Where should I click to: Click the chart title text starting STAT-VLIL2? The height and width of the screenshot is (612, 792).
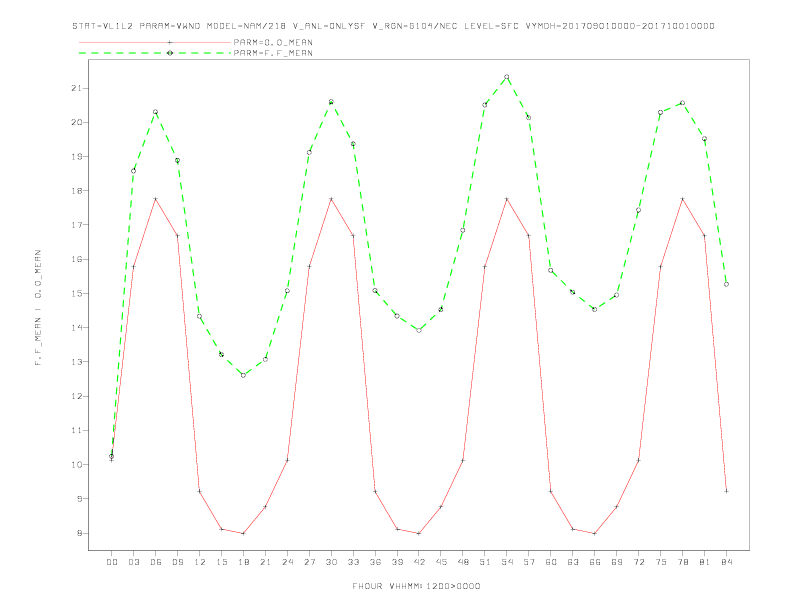393,26
